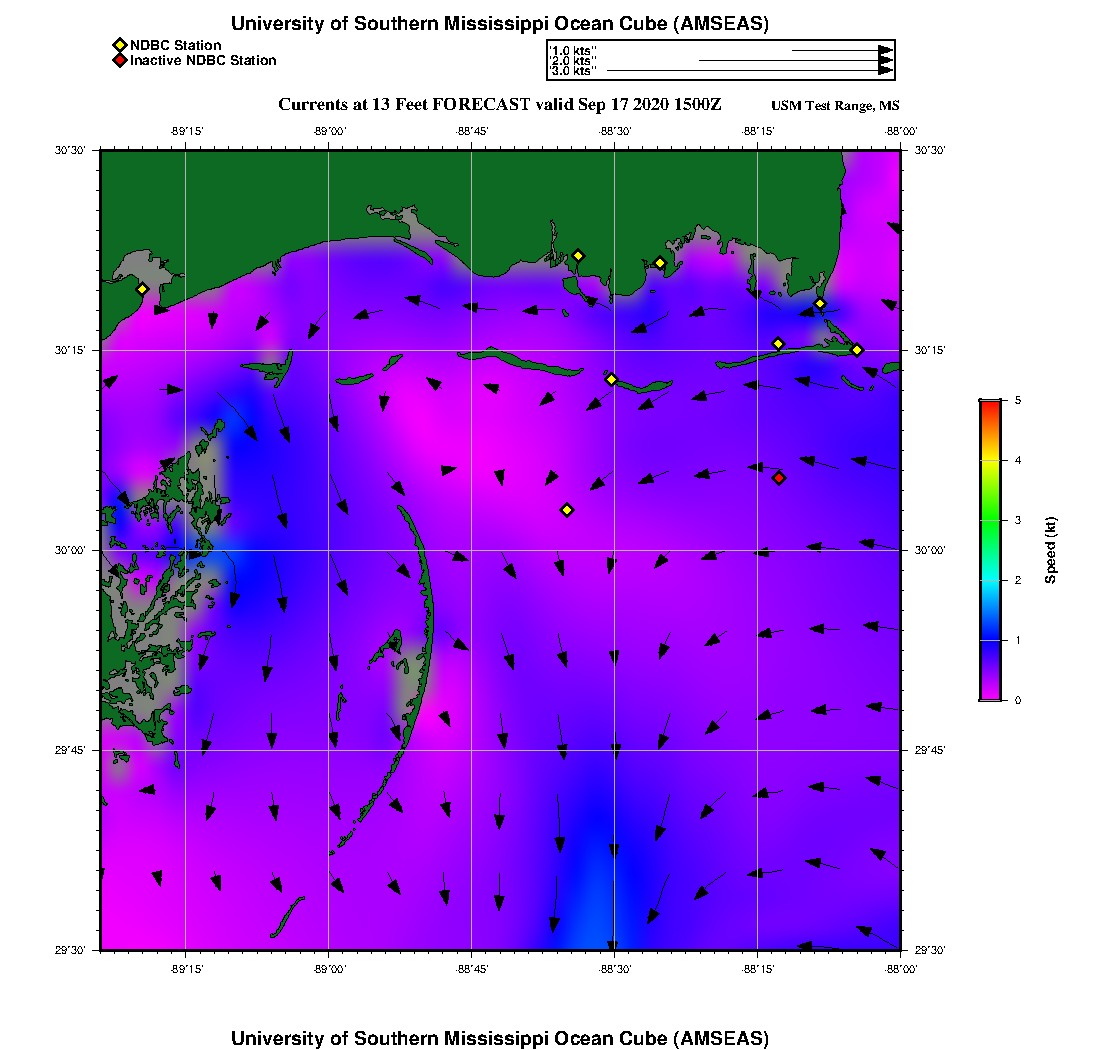Click the red inactive station marker on the map

779,478
